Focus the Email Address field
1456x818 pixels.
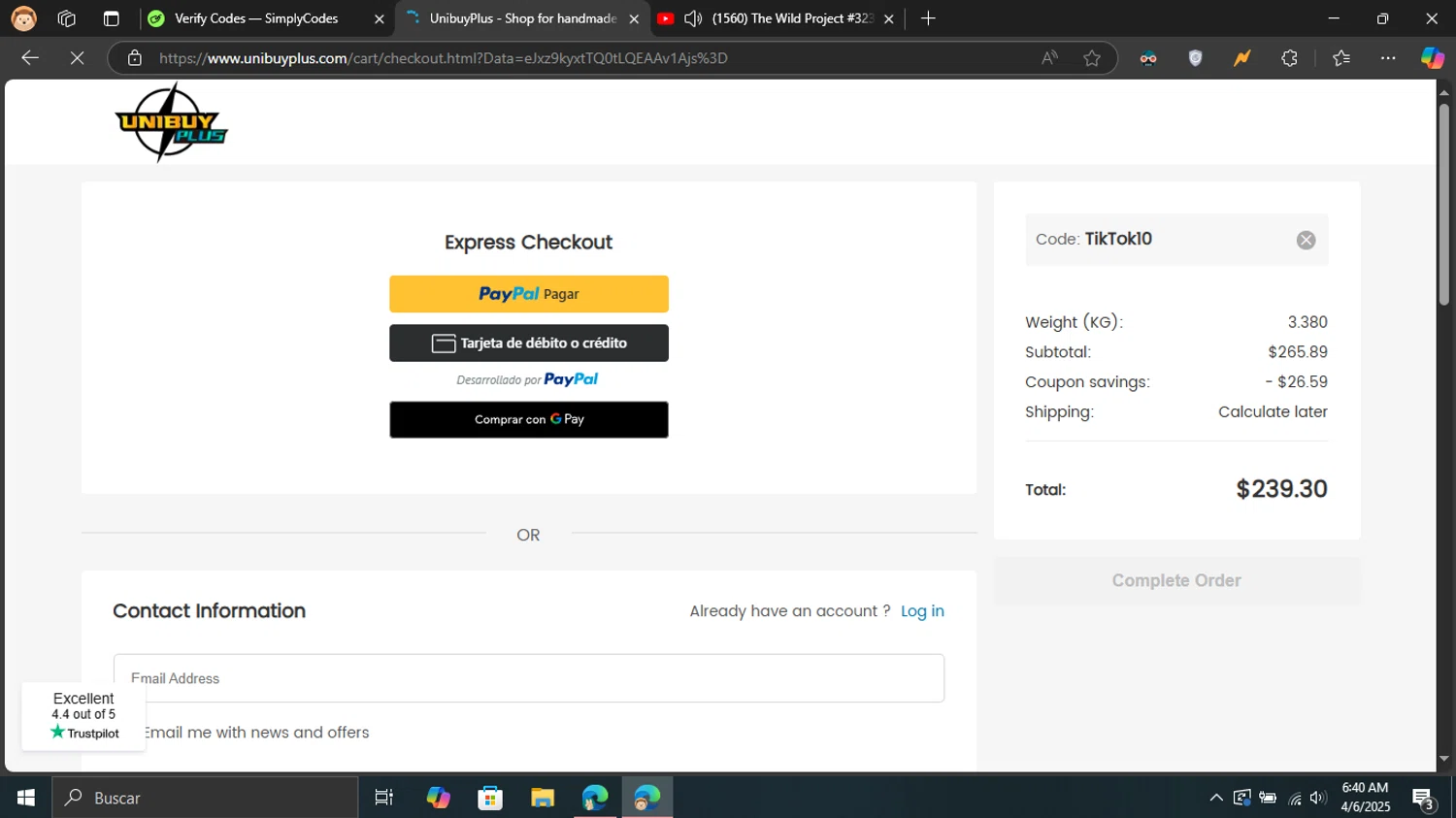529,678
